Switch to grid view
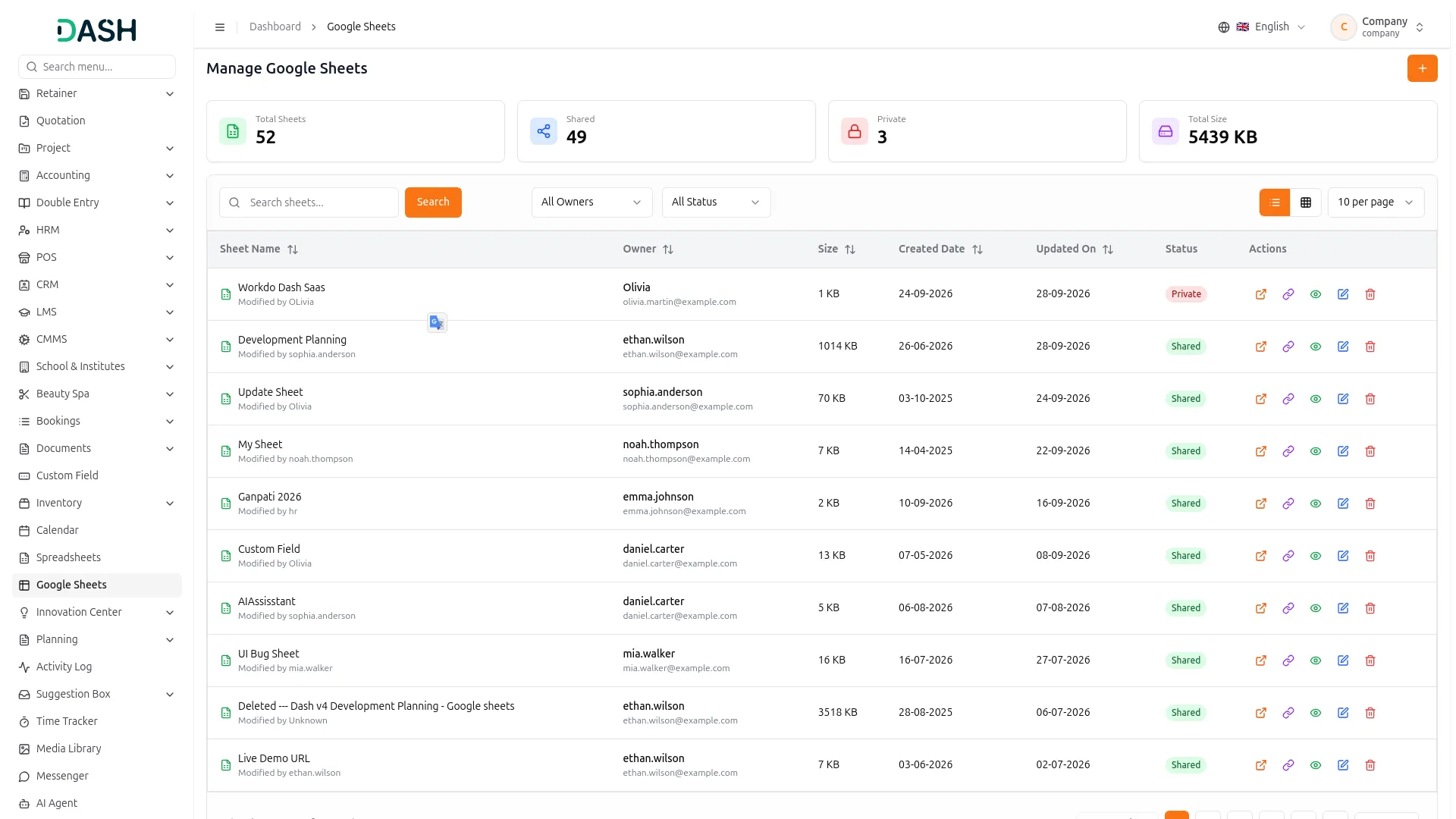The image size is (1456, 819). [1306, 202]
